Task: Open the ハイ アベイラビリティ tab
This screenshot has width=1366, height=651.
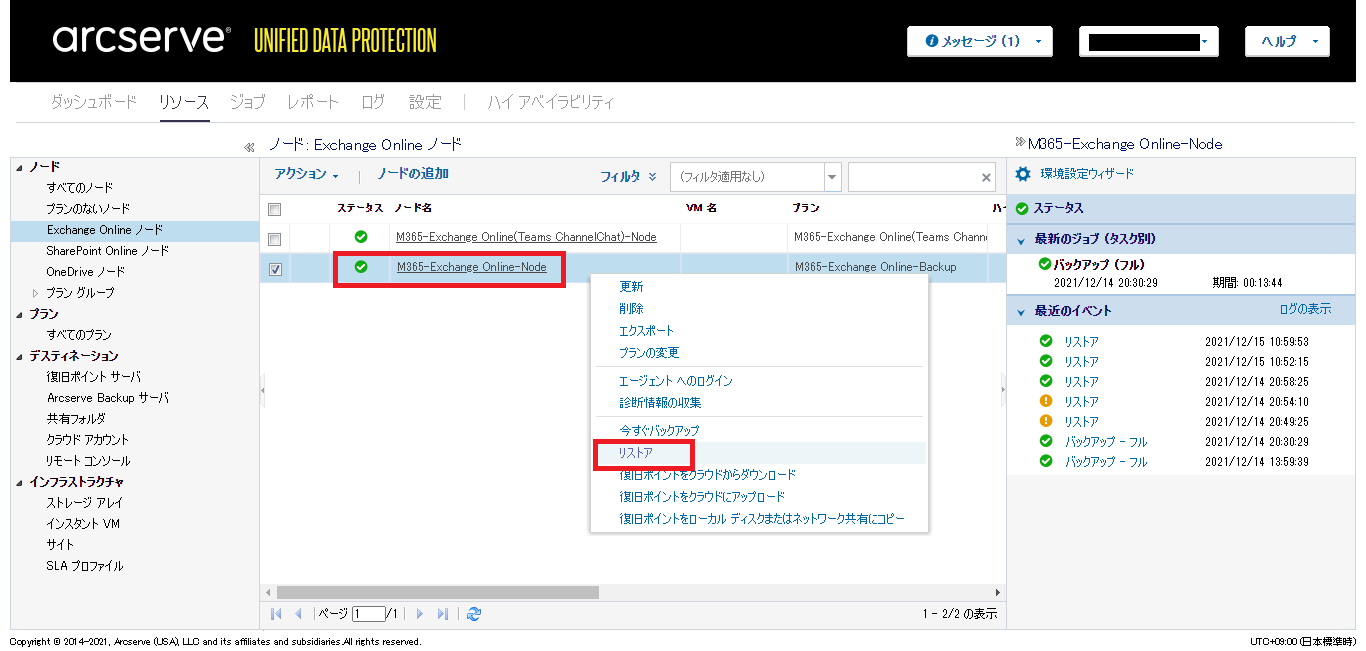Action: point(551,102)
